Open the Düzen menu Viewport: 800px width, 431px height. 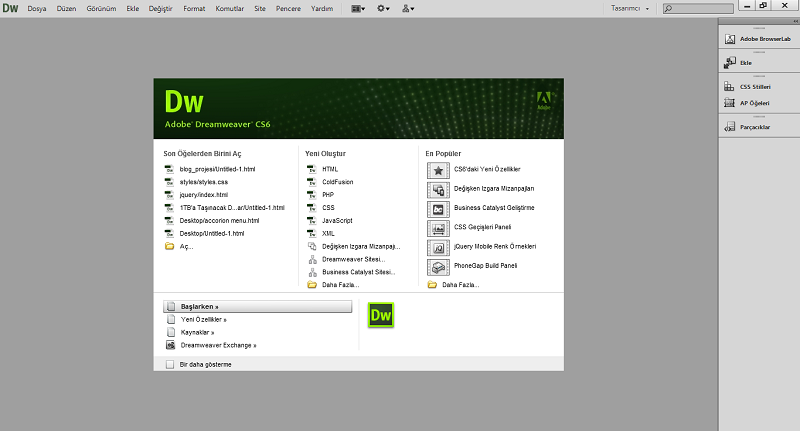pos(66,9)
